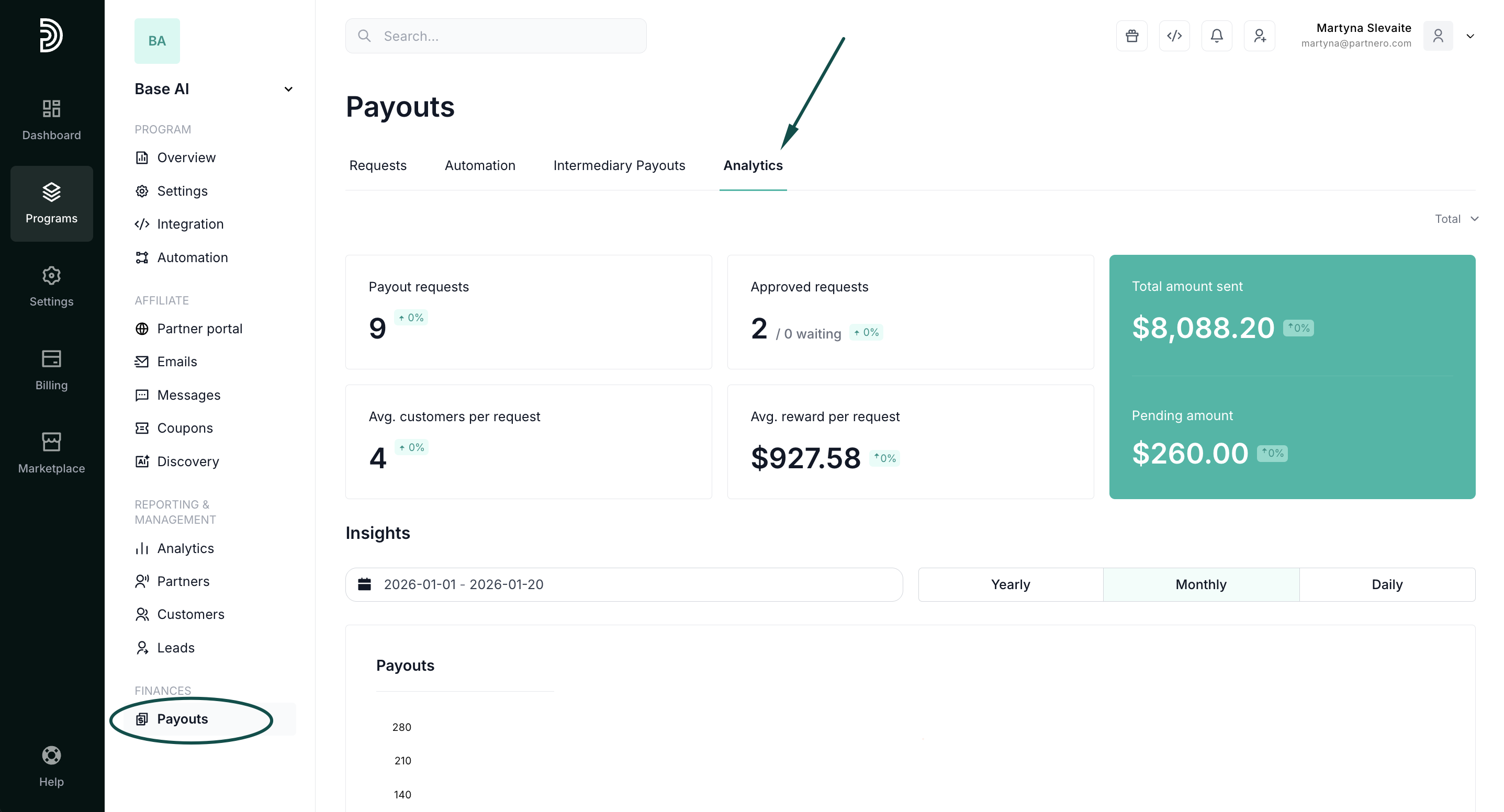Open the code integration icon in header
Image resolution: width=1504 pixels, height=812 pixels.
(x=1174, y=36)
